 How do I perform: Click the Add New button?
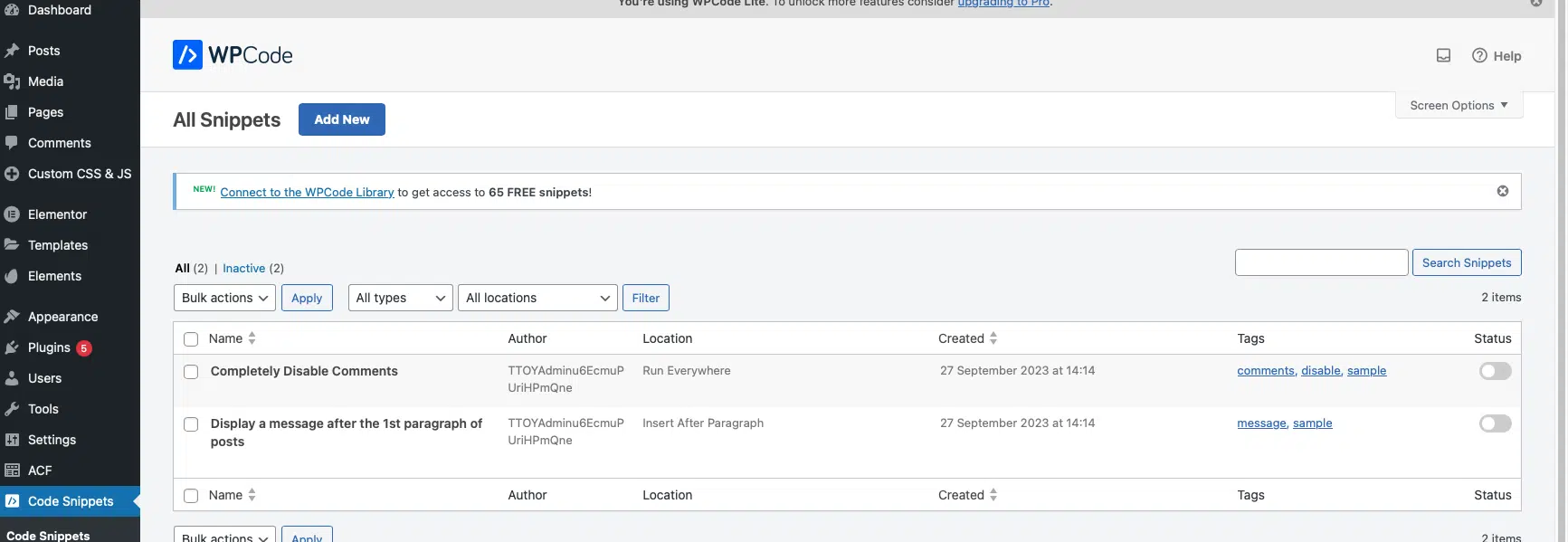pyautogui.click(x=342, y=119)
